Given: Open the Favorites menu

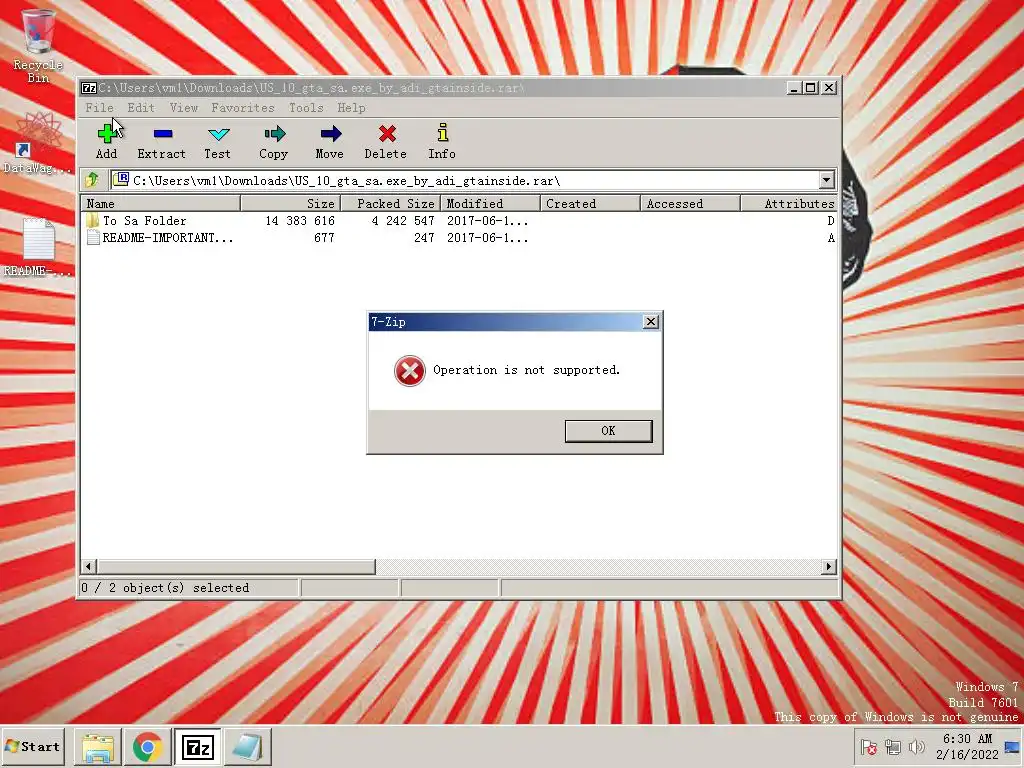Looking at the screenshot, I should 242,108.
